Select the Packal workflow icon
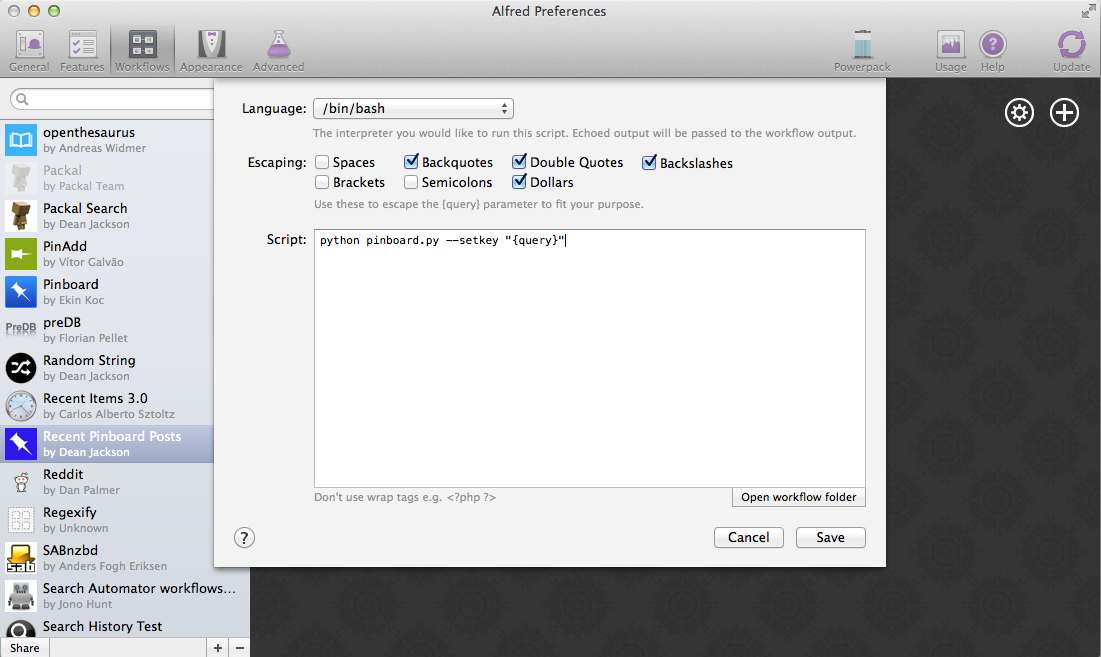Screen dimensions: 1101x657 (21, 178)
